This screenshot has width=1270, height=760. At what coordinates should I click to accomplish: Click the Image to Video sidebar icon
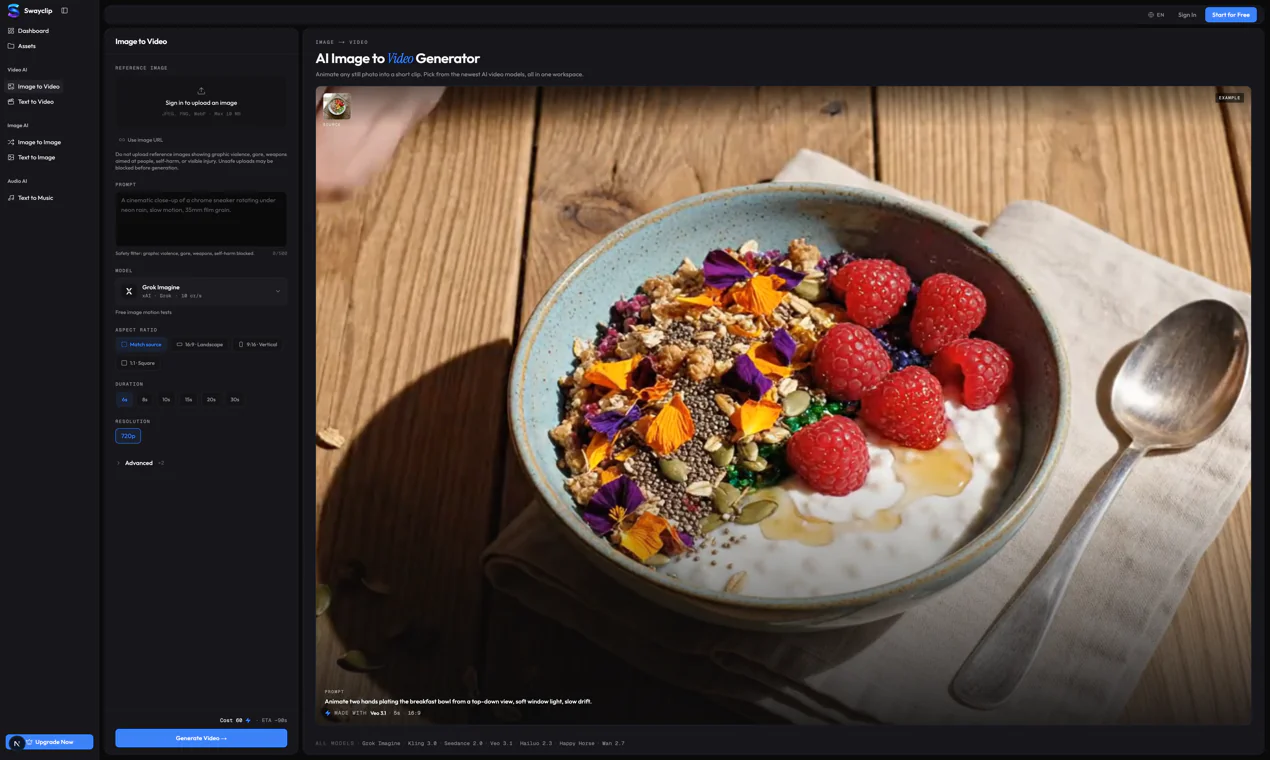pos(11,87)
